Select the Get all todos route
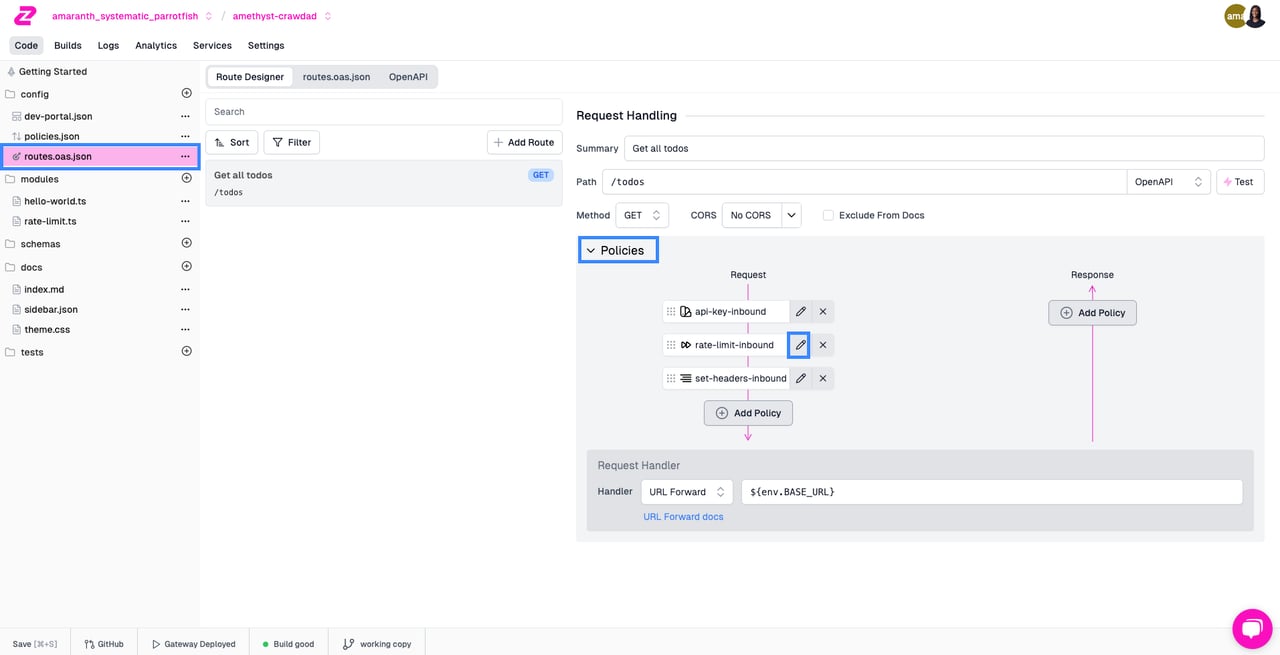 click(384, 183)
